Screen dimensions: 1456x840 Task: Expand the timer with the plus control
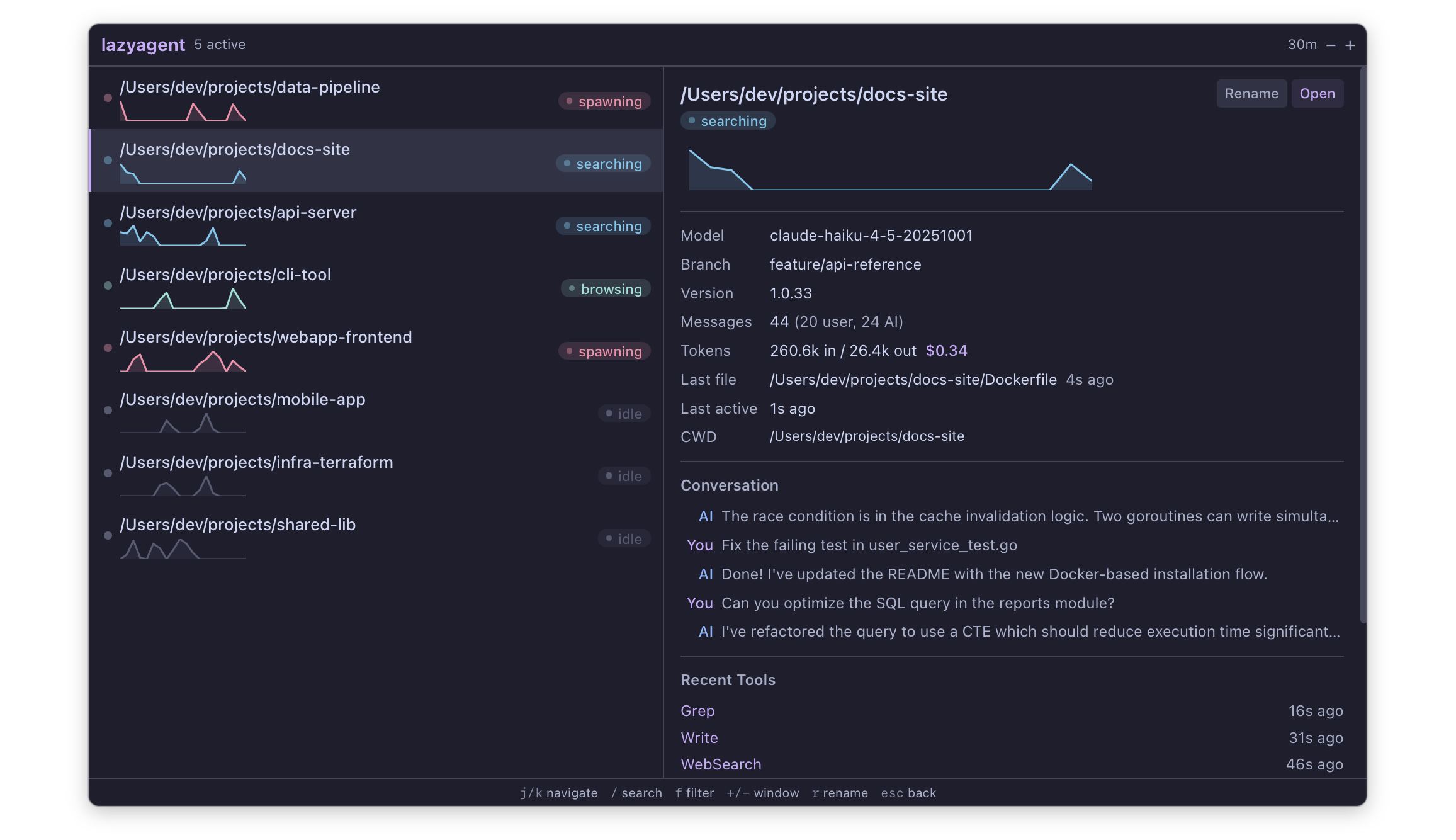(x=1350, y=45)
